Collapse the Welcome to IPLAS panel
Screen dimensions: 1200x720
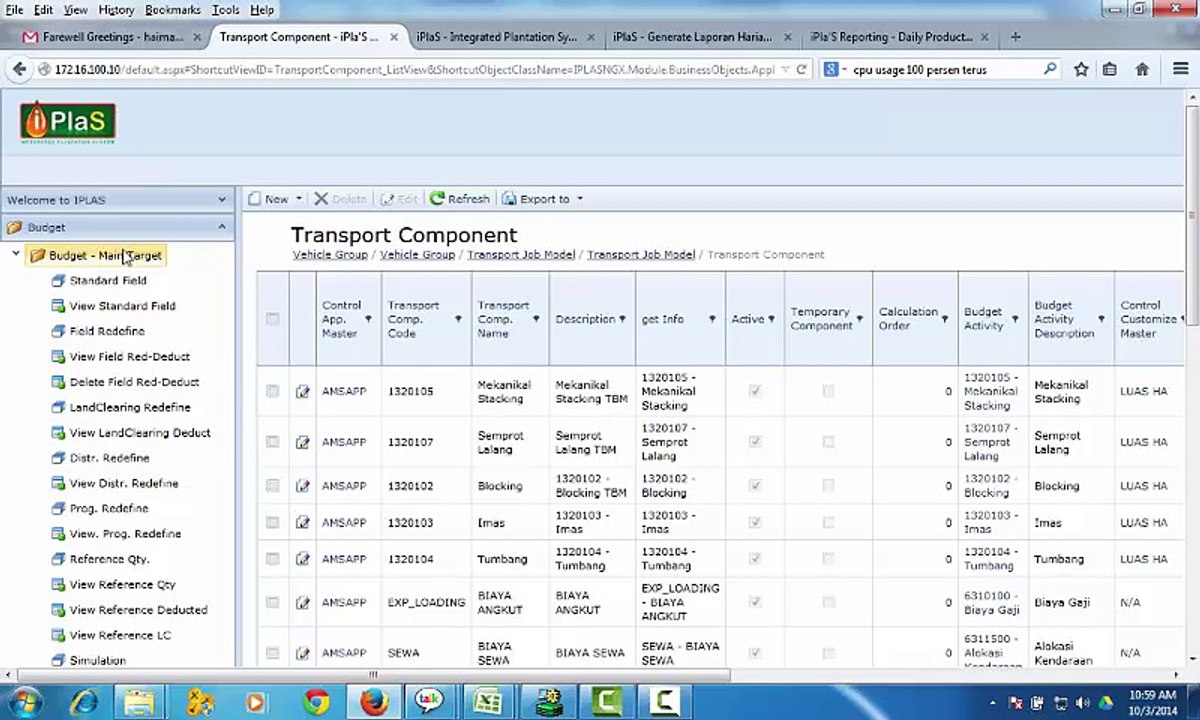click(x=222, y=200)
